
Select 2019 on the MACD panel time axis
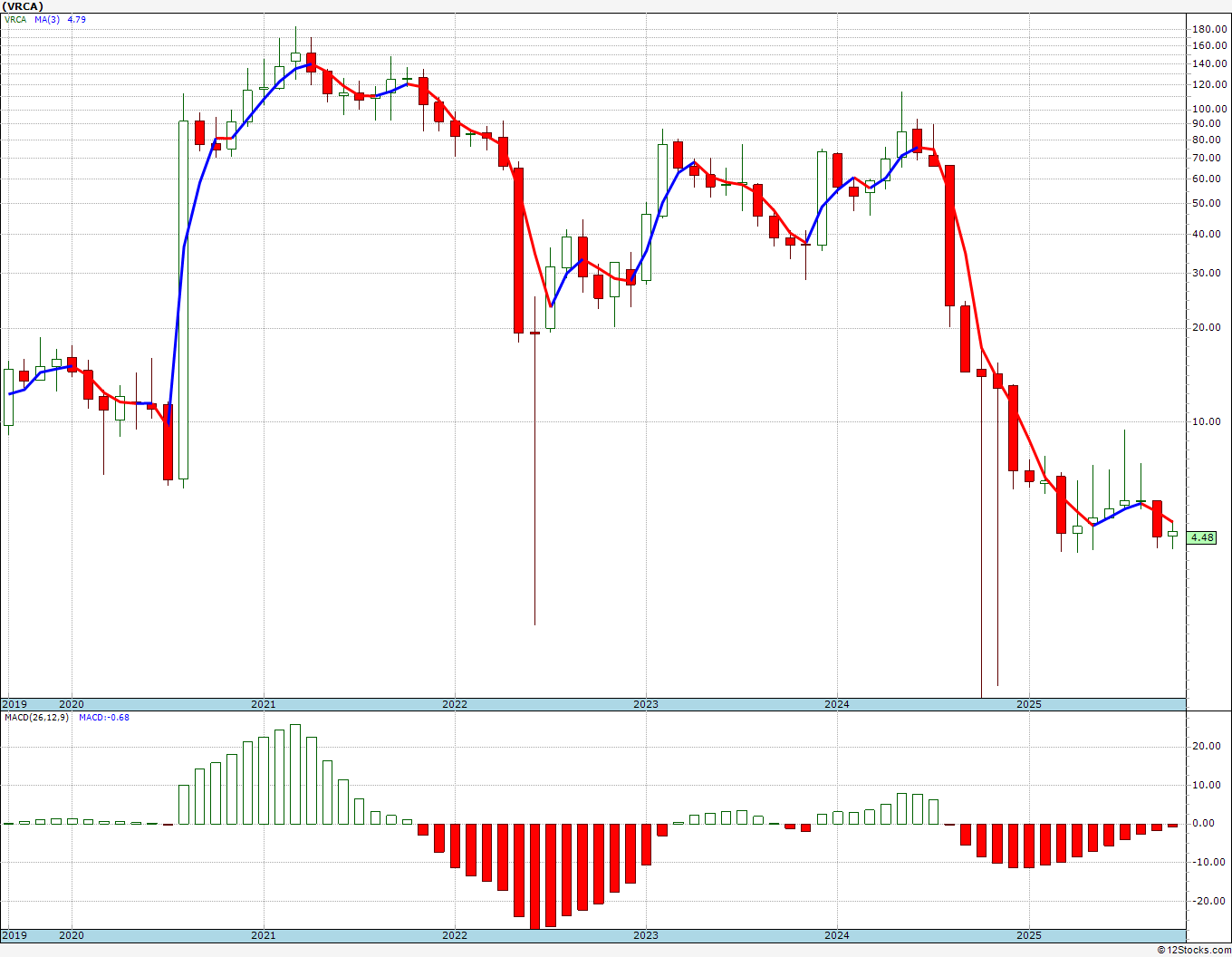click(x=14, y=935)
